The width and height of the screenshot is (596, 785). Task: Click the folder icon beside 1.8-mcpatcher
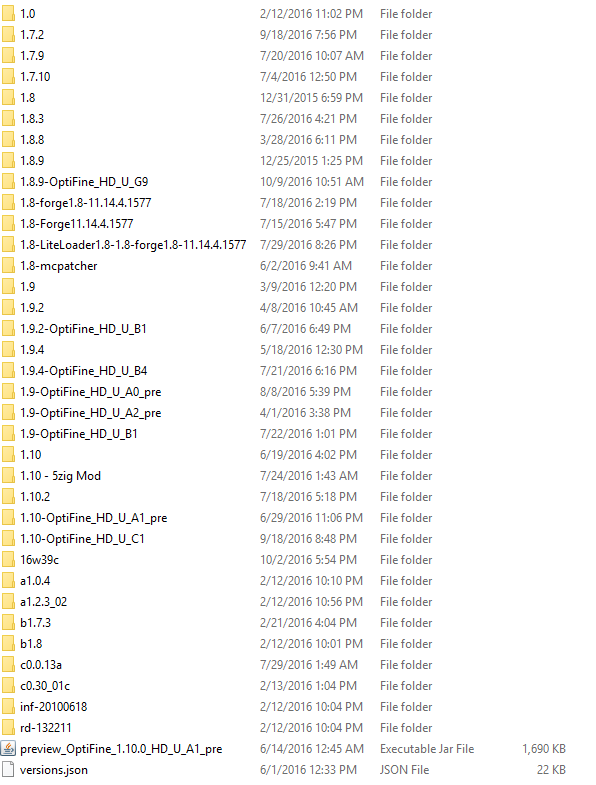[8, 266]
